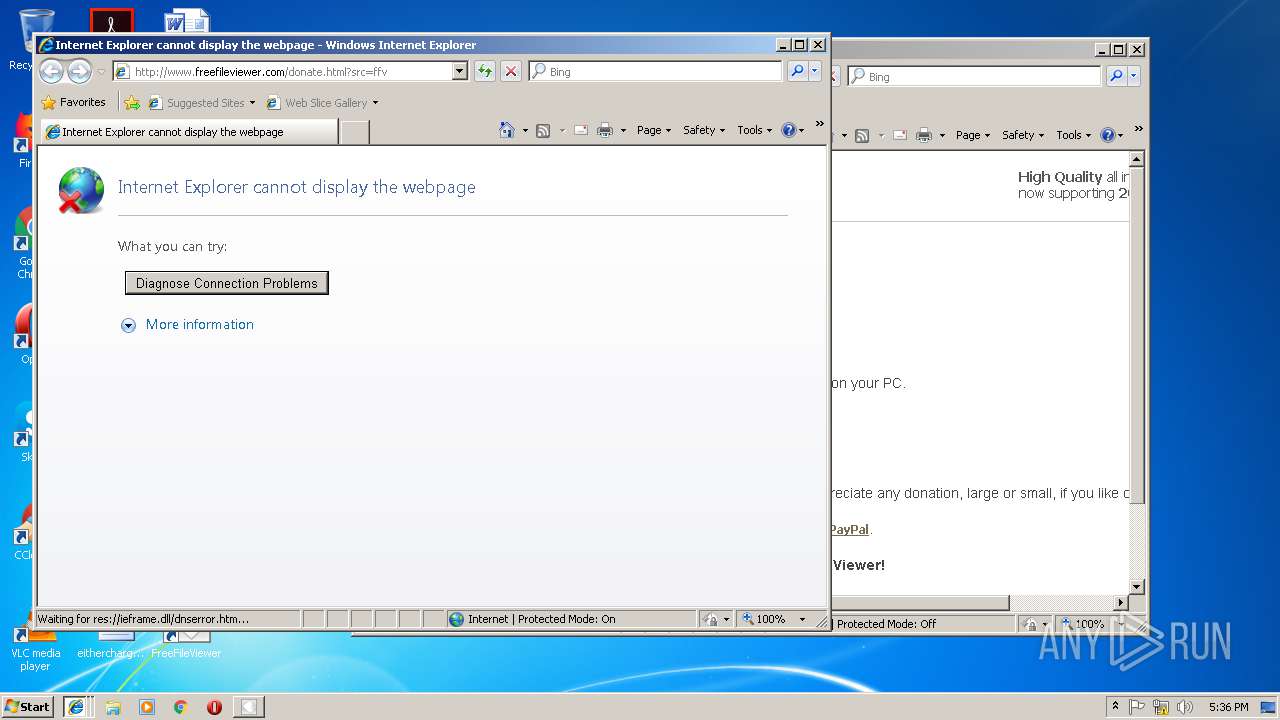Viewport: 1280px width, 720px height.
Task: Click the red Stop loading icon
Action: 511,71
